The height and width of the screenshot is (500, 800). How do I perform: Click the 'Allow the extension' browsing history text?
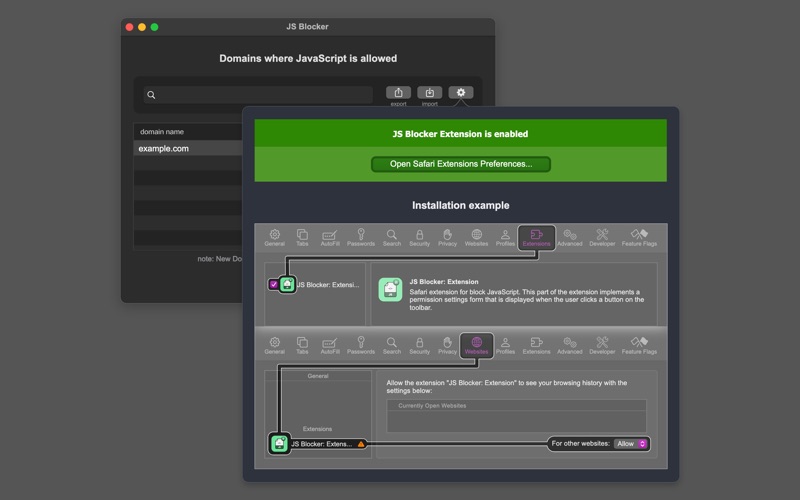[x=507, y=387]
